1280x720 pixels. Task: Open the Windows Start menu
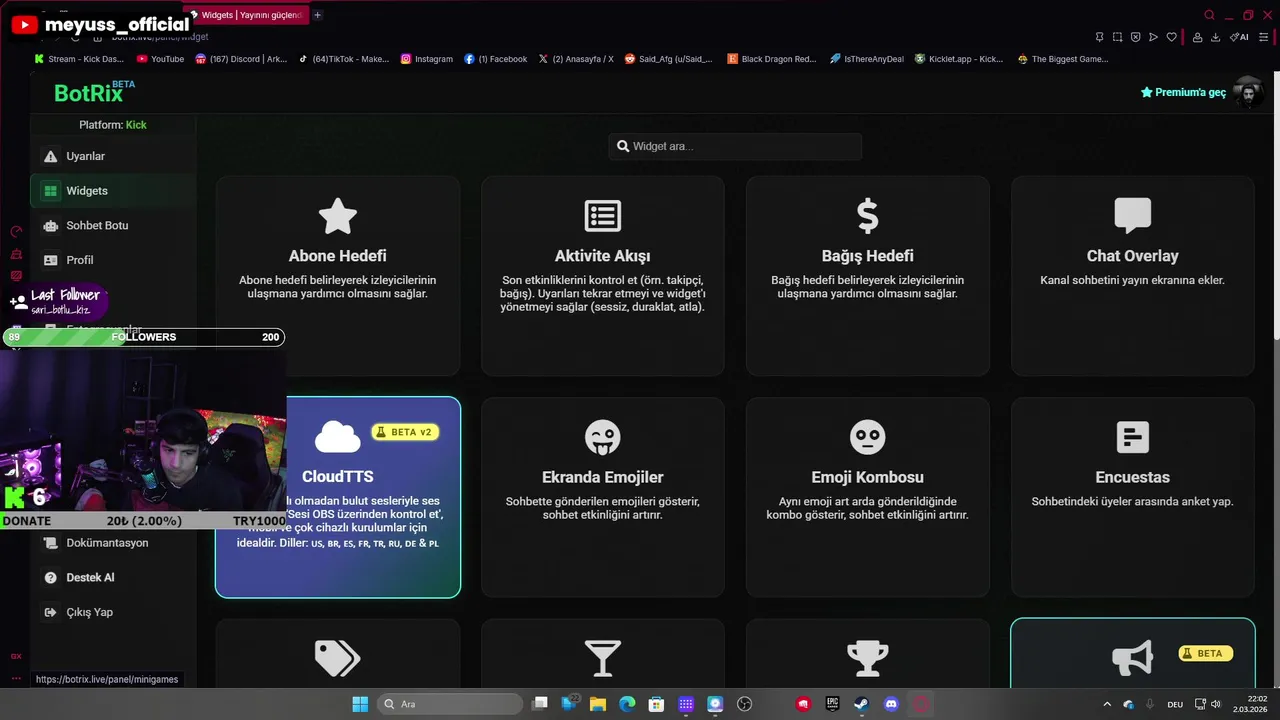[x=360, y=704]
